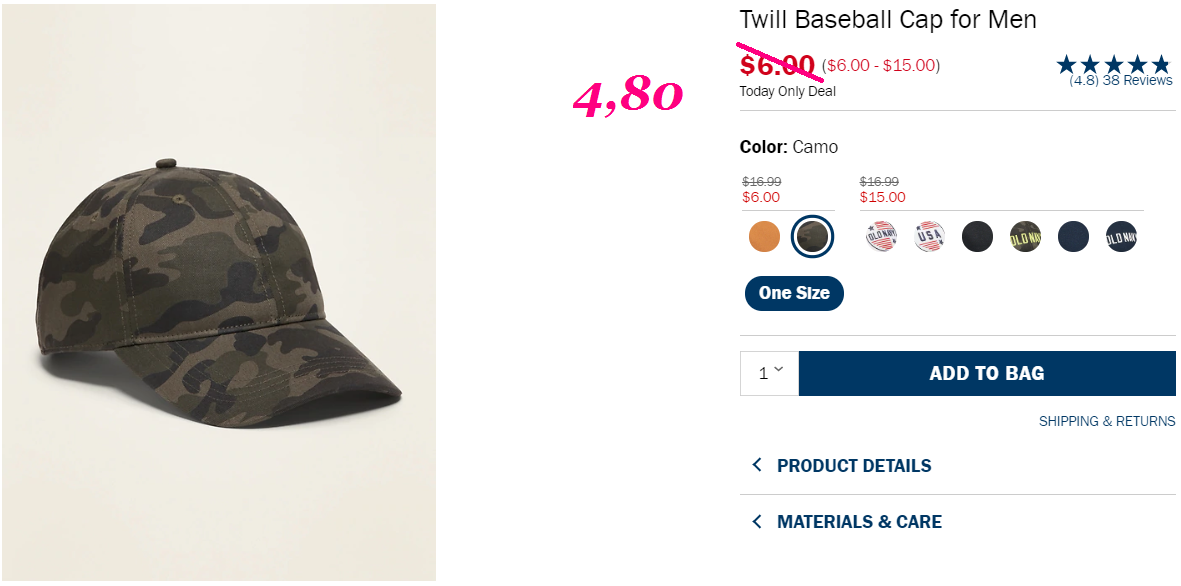Screen dimensions: 1181x586
Task: Open the 38 Reviews link
Action: 1137,80
